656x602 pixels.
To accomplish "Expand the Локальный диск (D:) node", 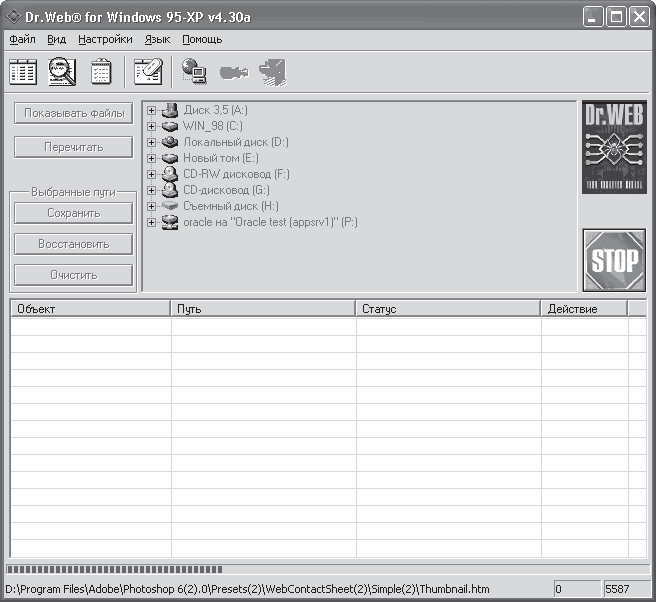I will click(151, 142).
